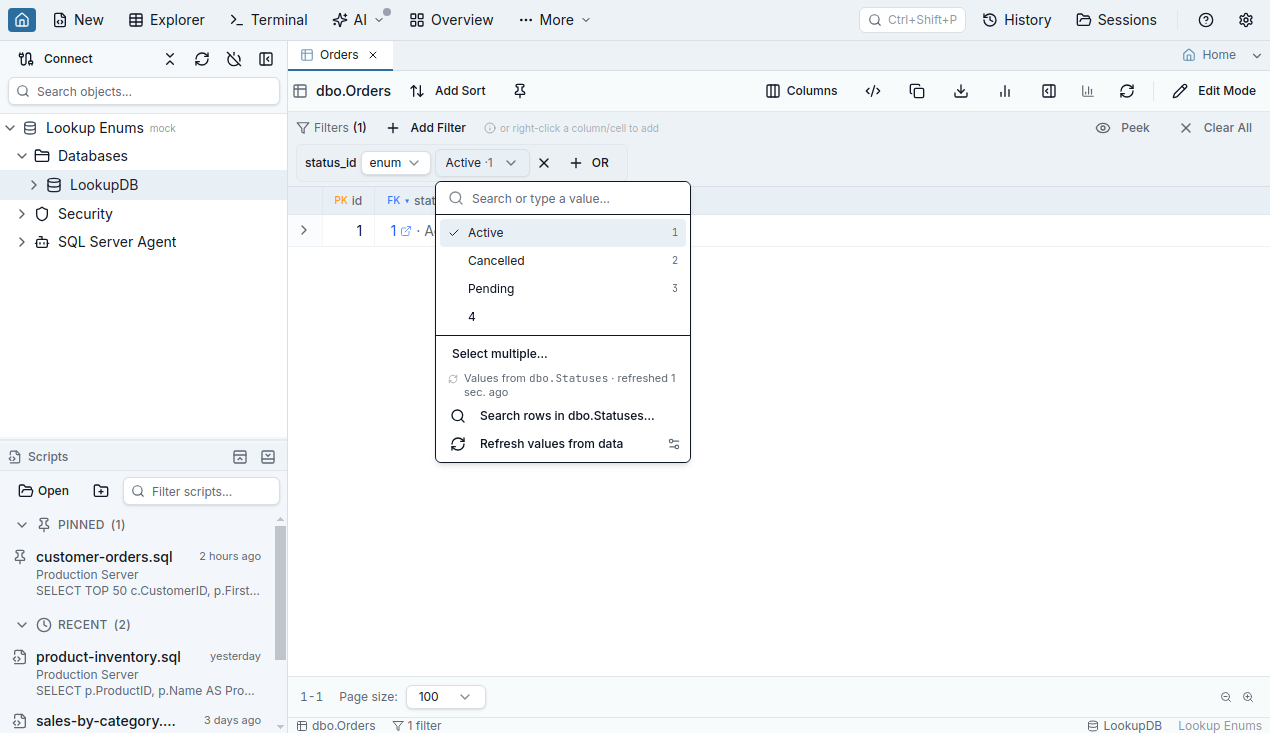The width and height of the screenshot is (1270, 733).
Task: Collapse the Lookup Enums connection
Action: [10, 128]
